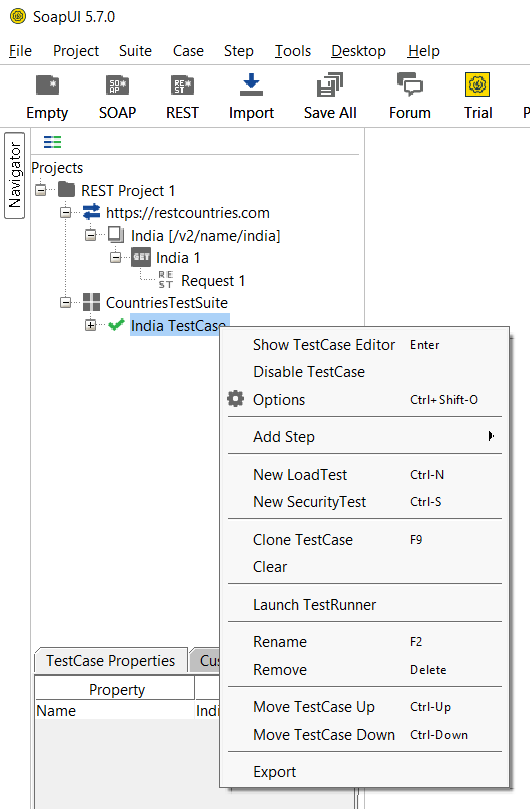The image size is (530, 809).
Task: Choose New SecurityTest
Action: 365,501
